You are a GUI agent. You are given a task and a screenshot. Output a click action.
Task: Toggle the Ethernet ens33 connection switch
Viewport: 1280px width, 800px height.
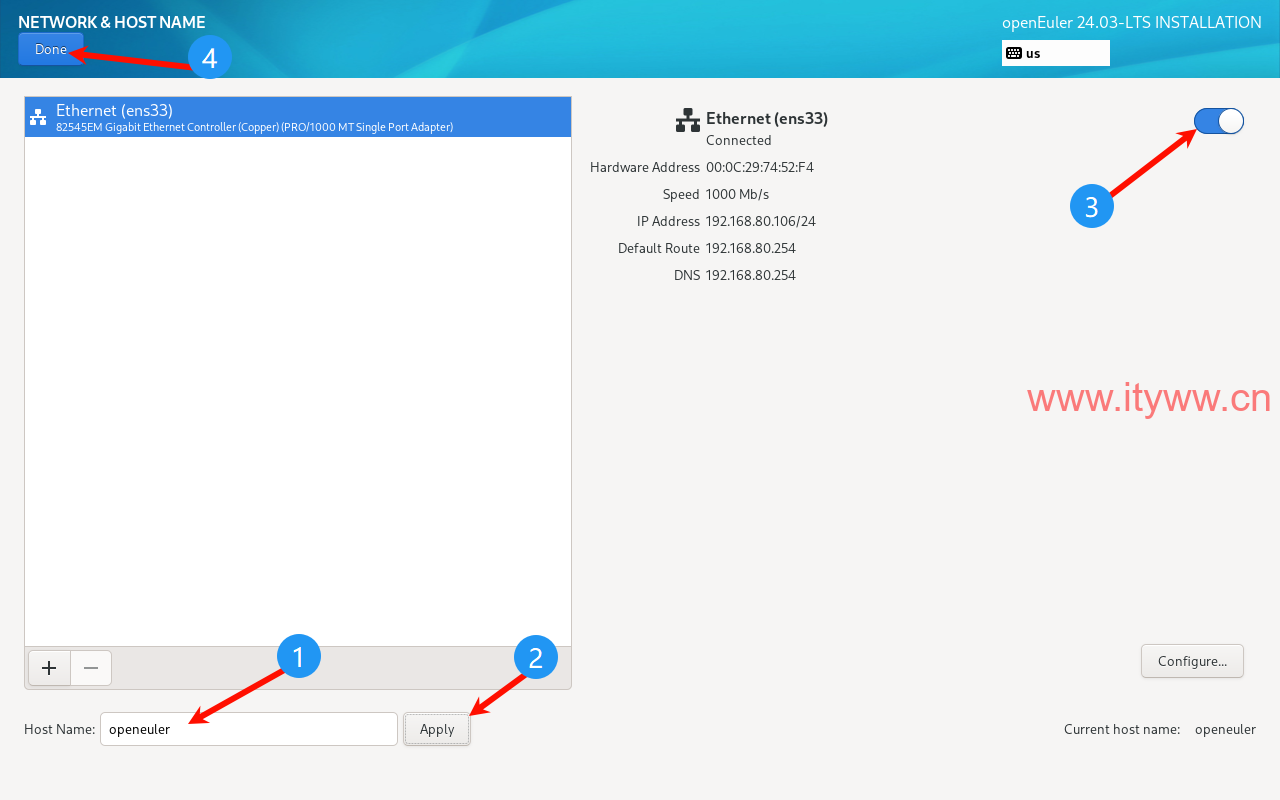tap(1218, 121)
